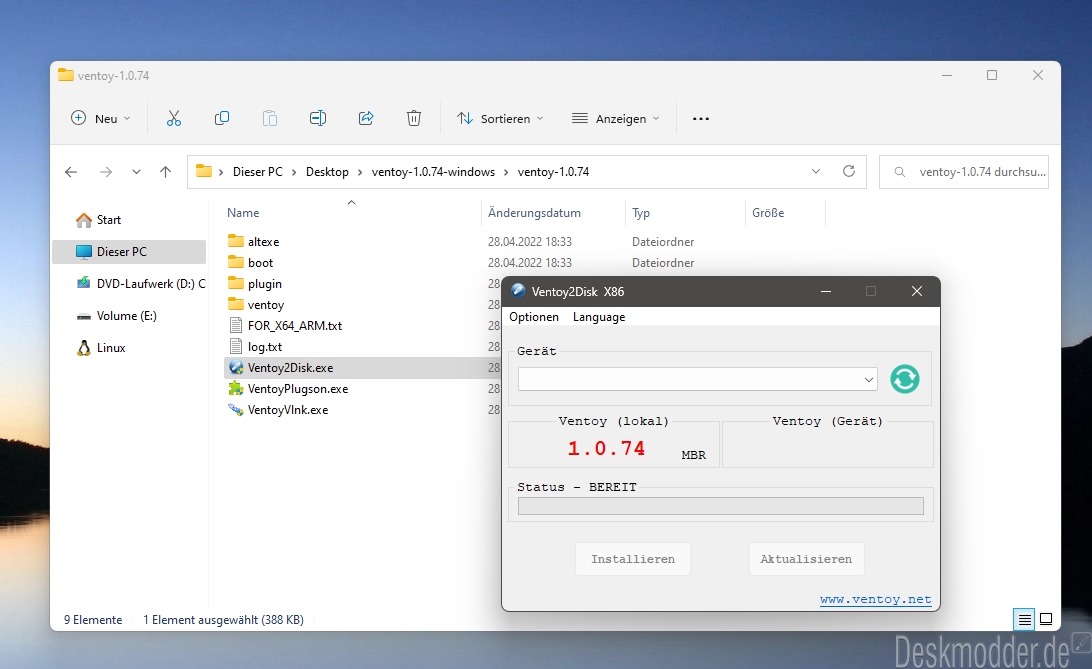The height and width of the screenshot is (669, 1092).
Task: Open www.ventoy.net link
Action: click(875, 599)
